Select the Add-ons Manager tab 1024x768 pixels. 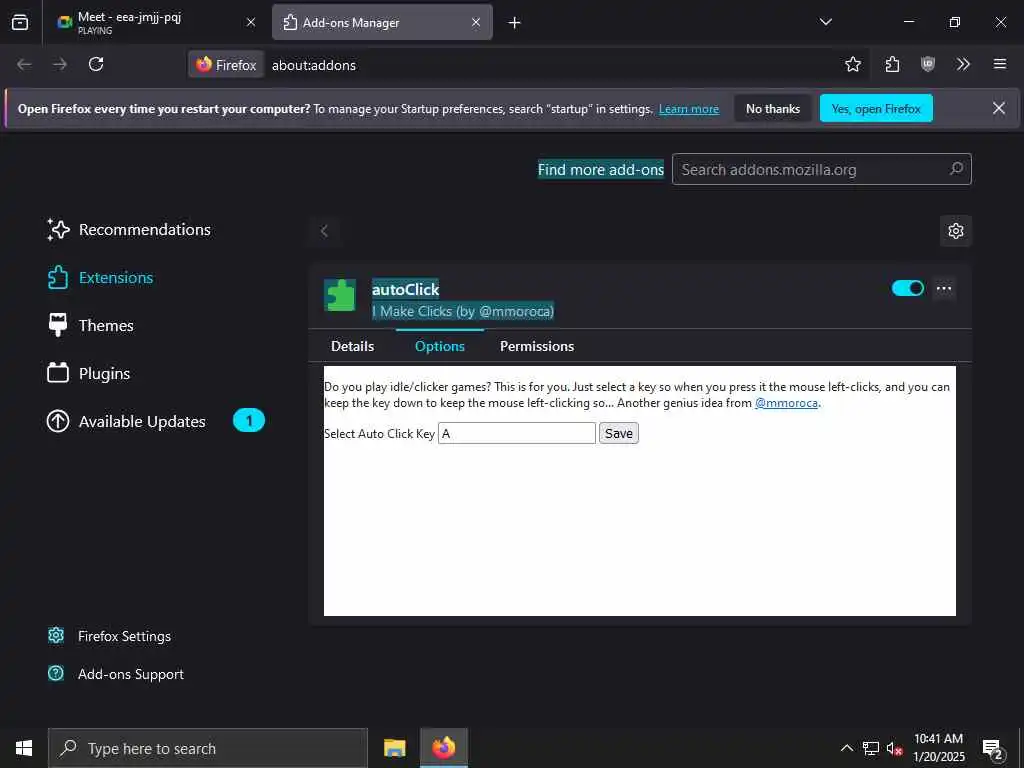coord(382,22)
